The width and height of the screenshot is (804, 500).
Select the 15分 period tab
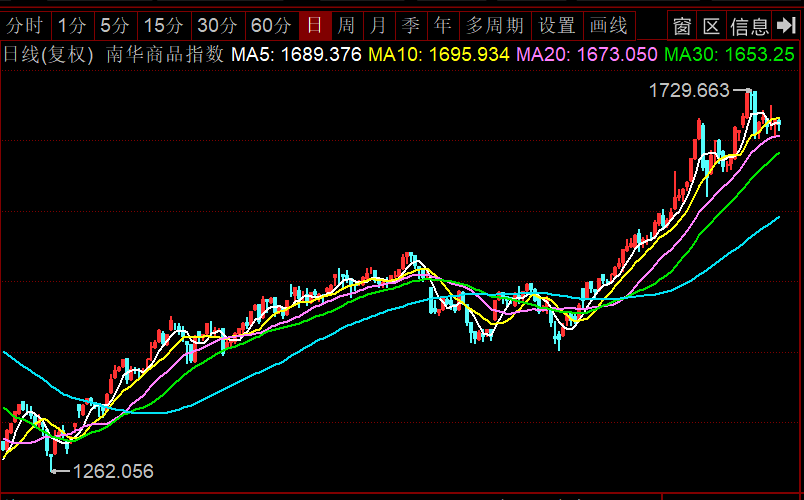click(164, 26)
